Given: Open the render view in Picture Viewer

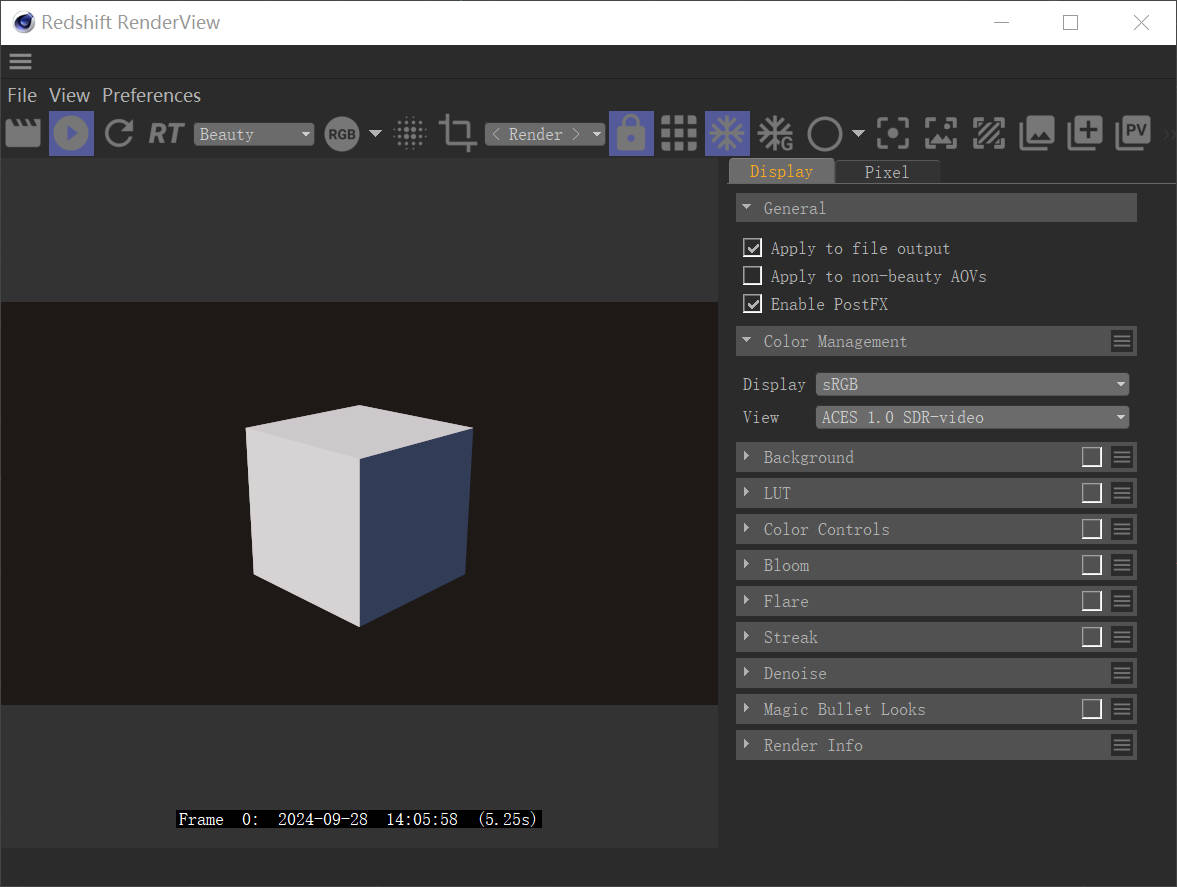Looking at the screenshot, I should pyautogui.click(x=1131, y=133).
